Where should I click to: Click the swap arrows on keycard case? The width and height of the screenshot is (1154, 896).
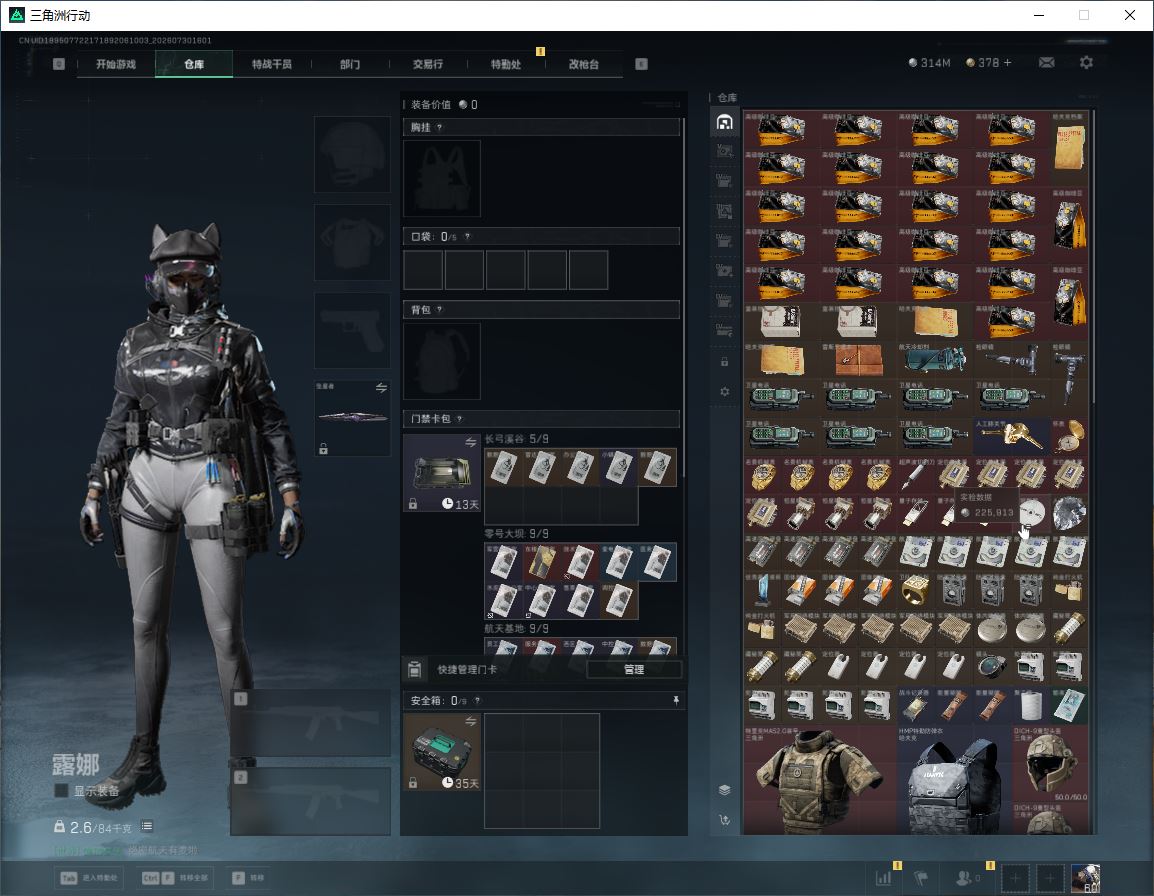[470, 442]
